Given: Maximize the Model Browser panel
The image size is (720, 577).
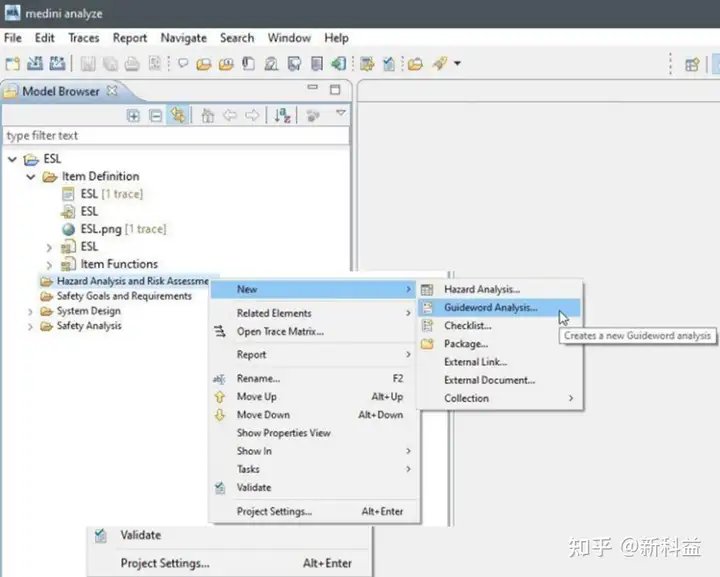Looking at the screenshot, I should [335, 90].
